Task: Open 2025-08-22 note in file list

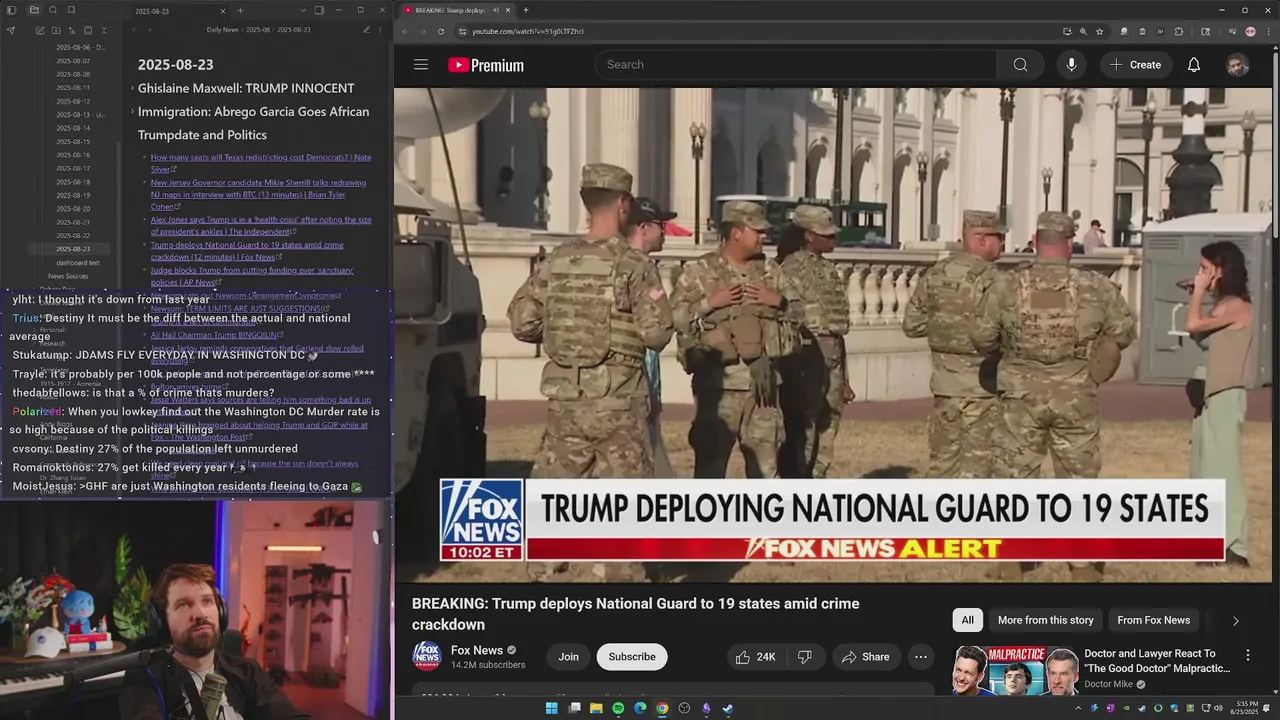Action: pos(73,235)
